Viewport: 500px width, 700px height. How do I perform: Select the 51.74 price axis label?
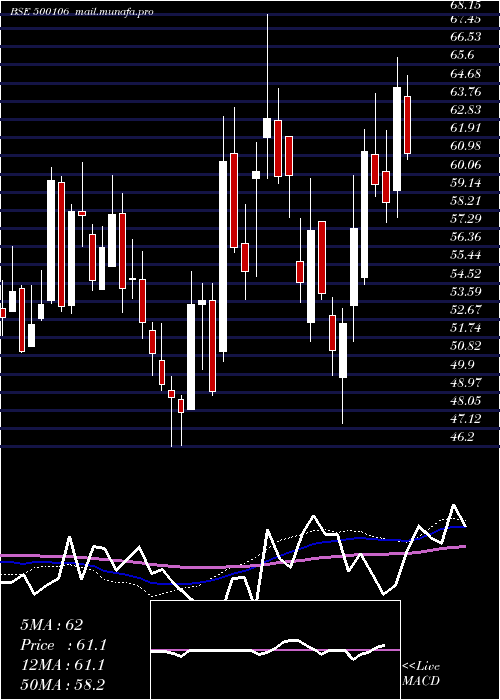(466, 328)
